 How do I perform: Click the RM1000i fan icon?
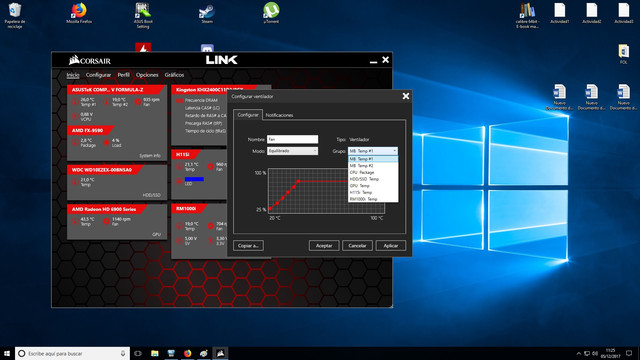click(211, 226)
